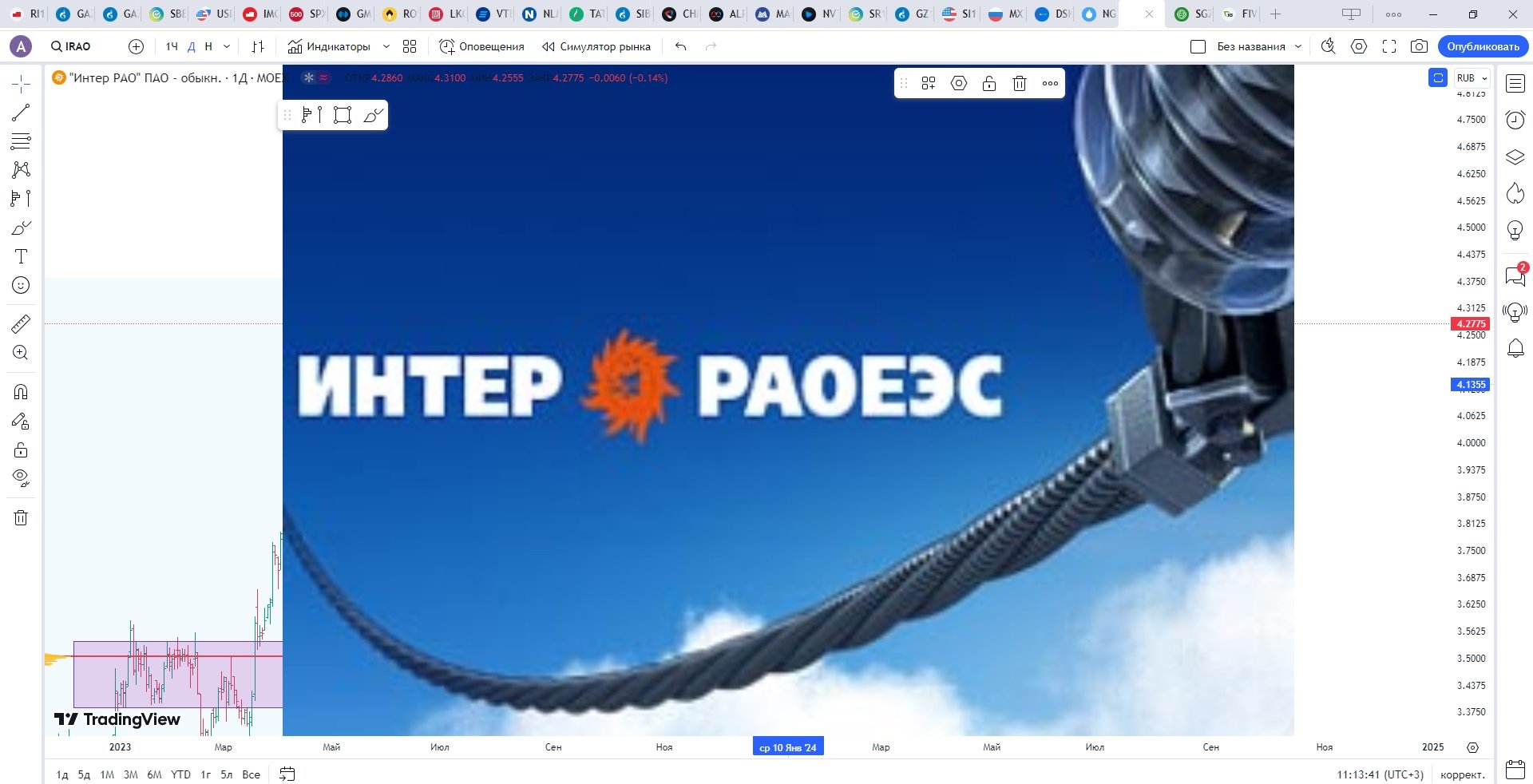The width and height of the screenshot is (1533, 784).
Task: Open the watchlist panel in right sidebar
Action: pos(1515,83)
